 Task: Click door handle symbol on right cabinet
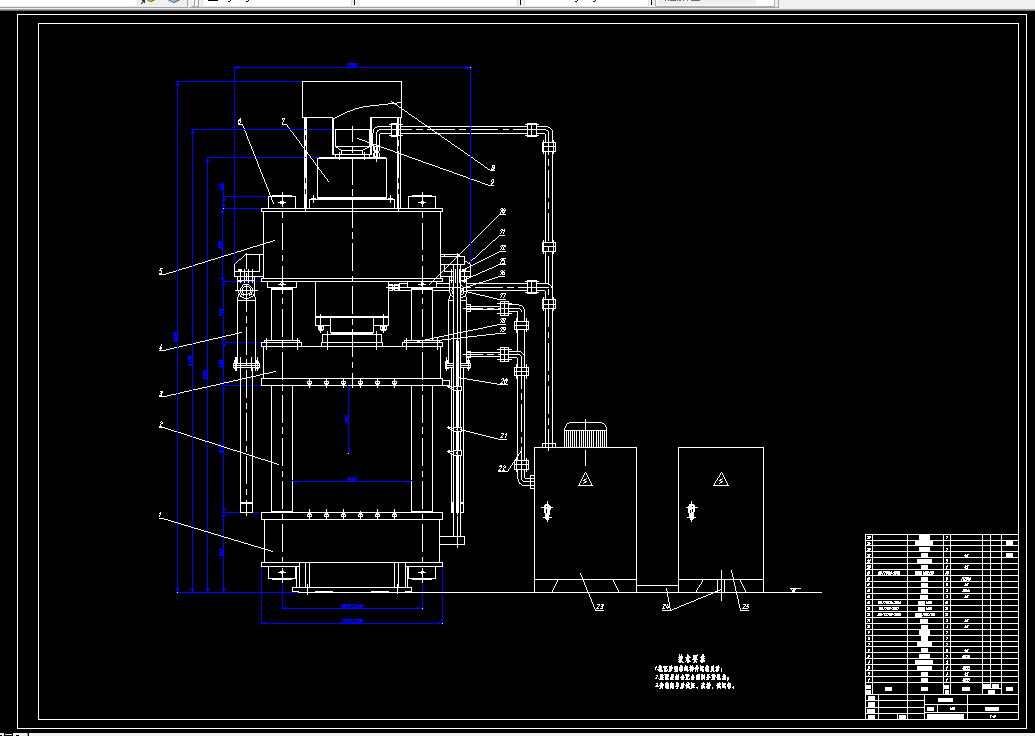(x=692, y=512)
